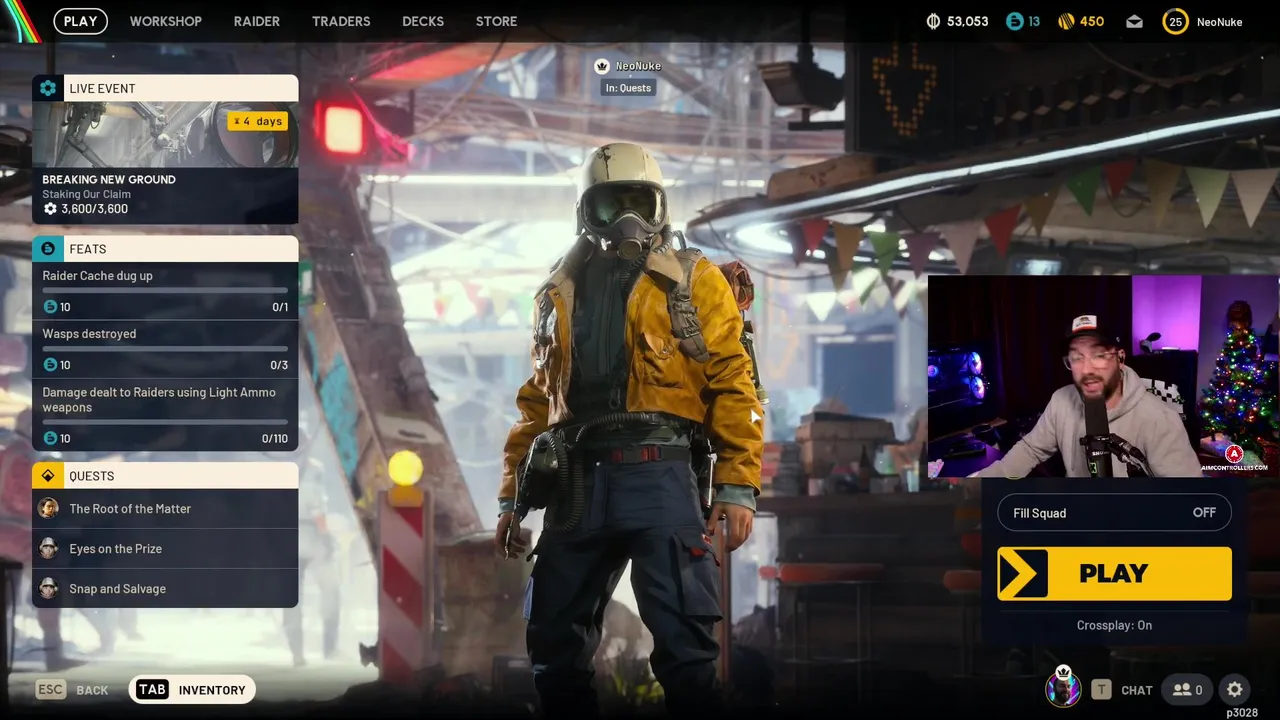Click the blue Cred currency icon
The height and width of the screenshot is (720, 1280).
[1015, 21]
